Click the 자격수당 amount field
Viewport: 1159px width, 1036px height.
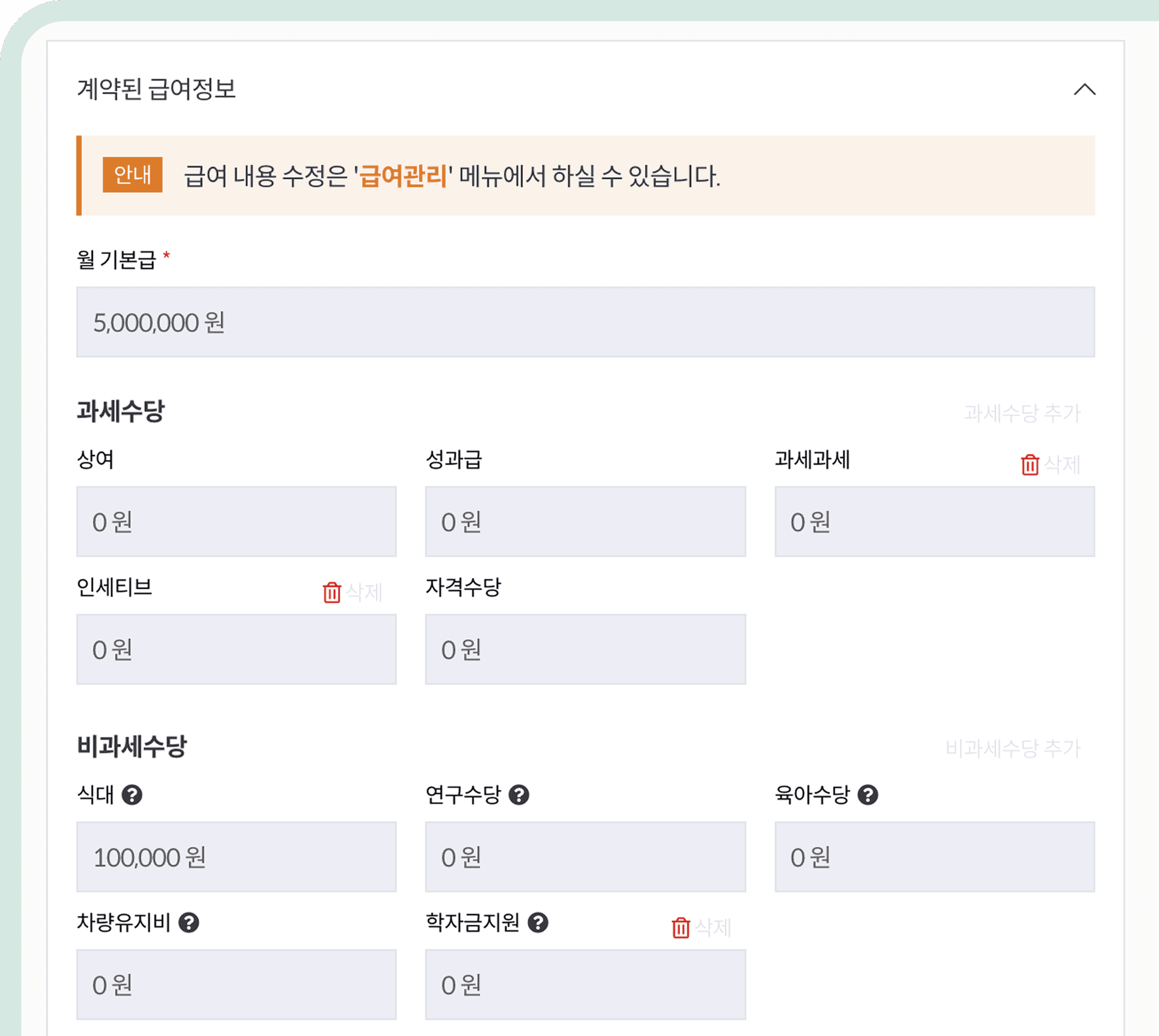point(585,649)
